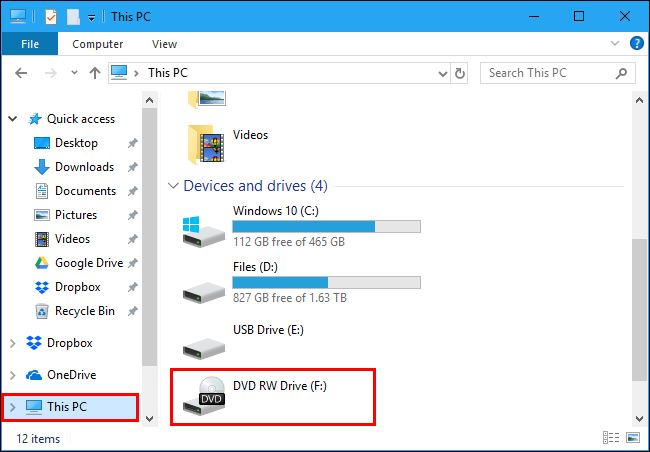Expand the OneDrive tree node chevron
The width and height of the screenshot is (650, 452).
[13, 375]
